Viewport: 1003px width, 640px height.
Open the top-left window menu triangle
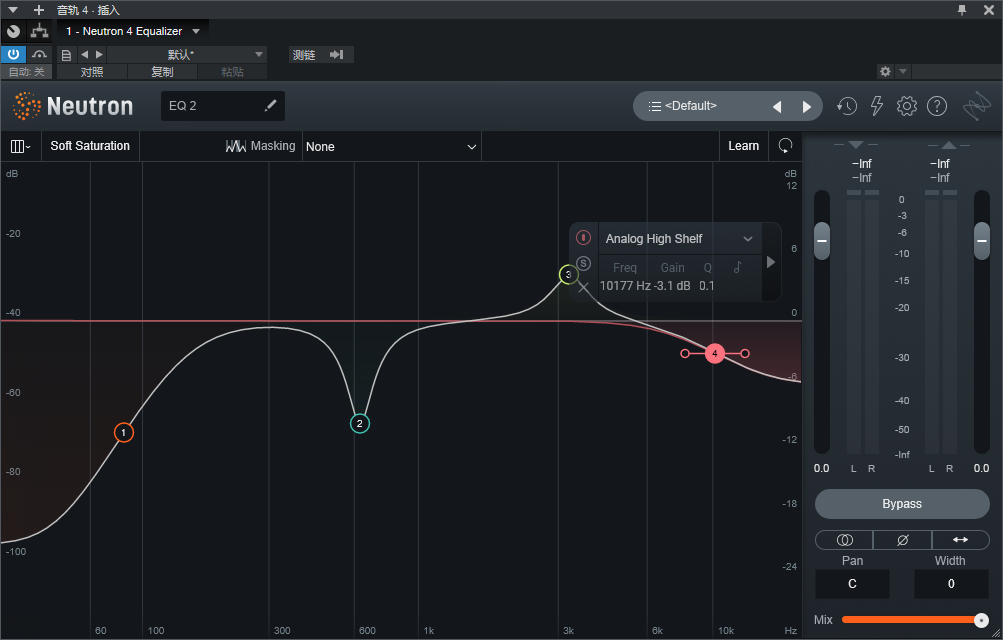tap(13, 10)
